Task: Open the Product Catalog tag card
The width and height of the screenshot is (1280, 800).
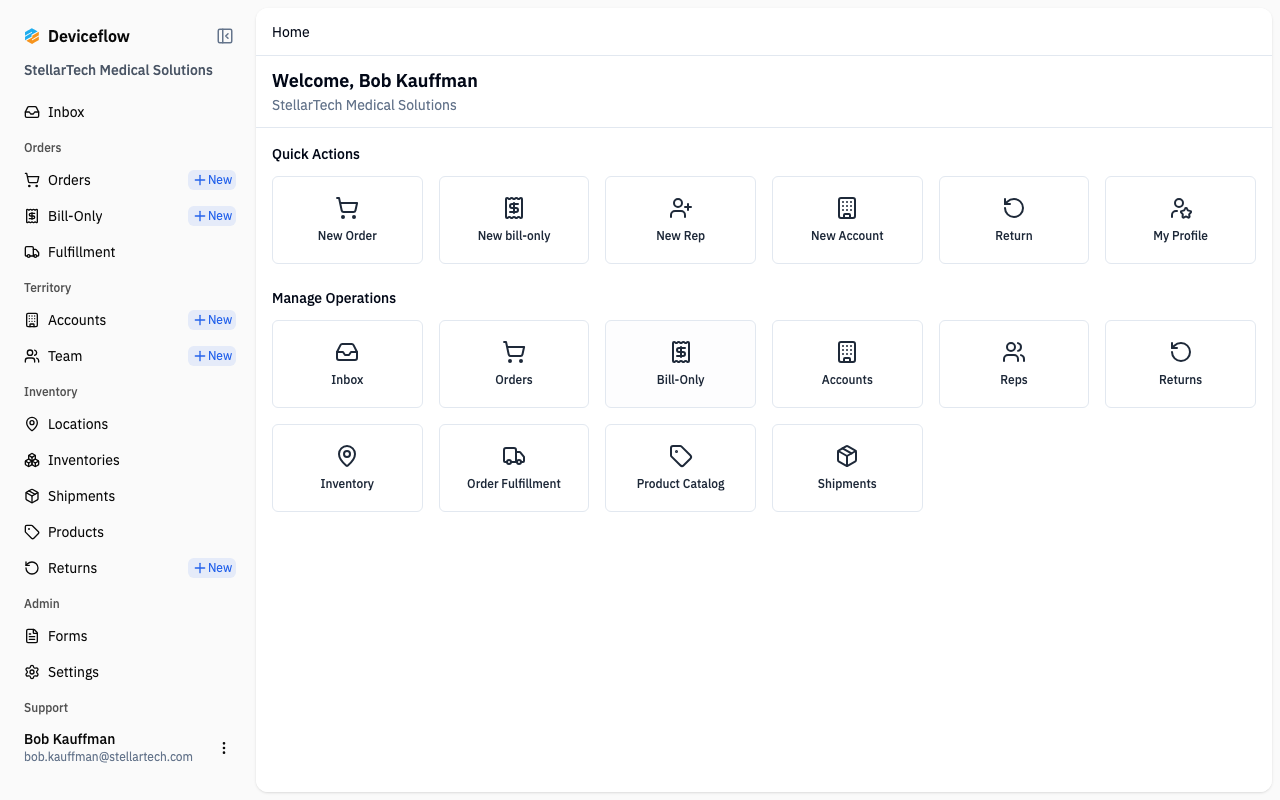Action: [680, 468]
